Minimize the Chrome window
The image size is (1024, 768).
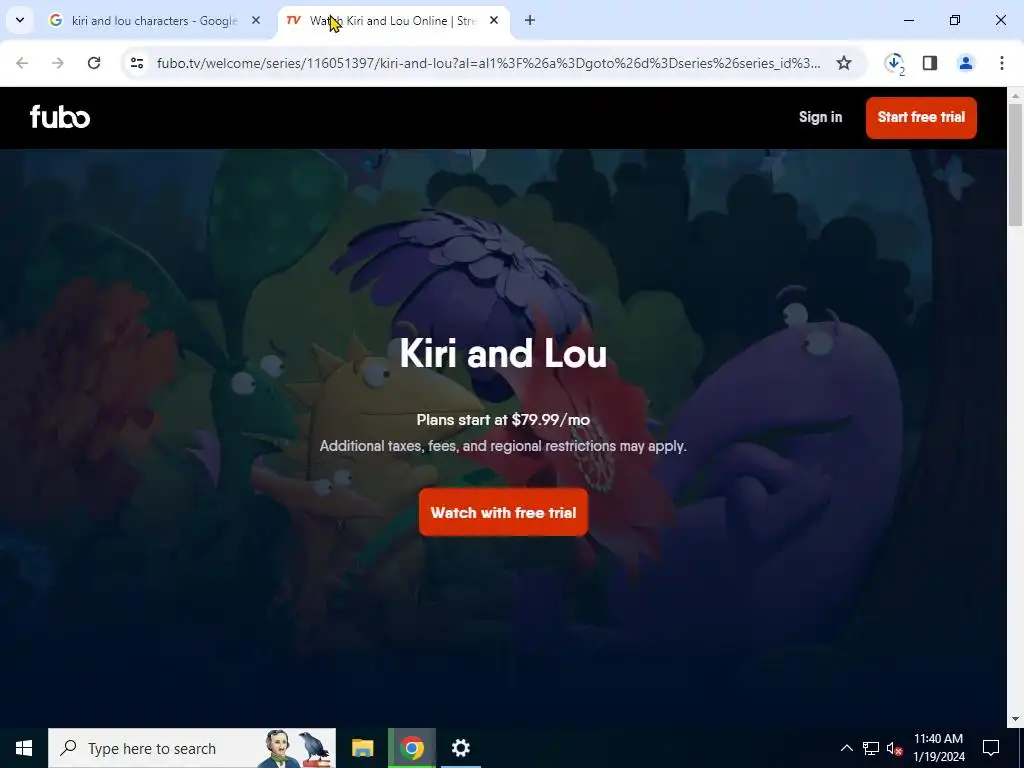coord(908,21)
